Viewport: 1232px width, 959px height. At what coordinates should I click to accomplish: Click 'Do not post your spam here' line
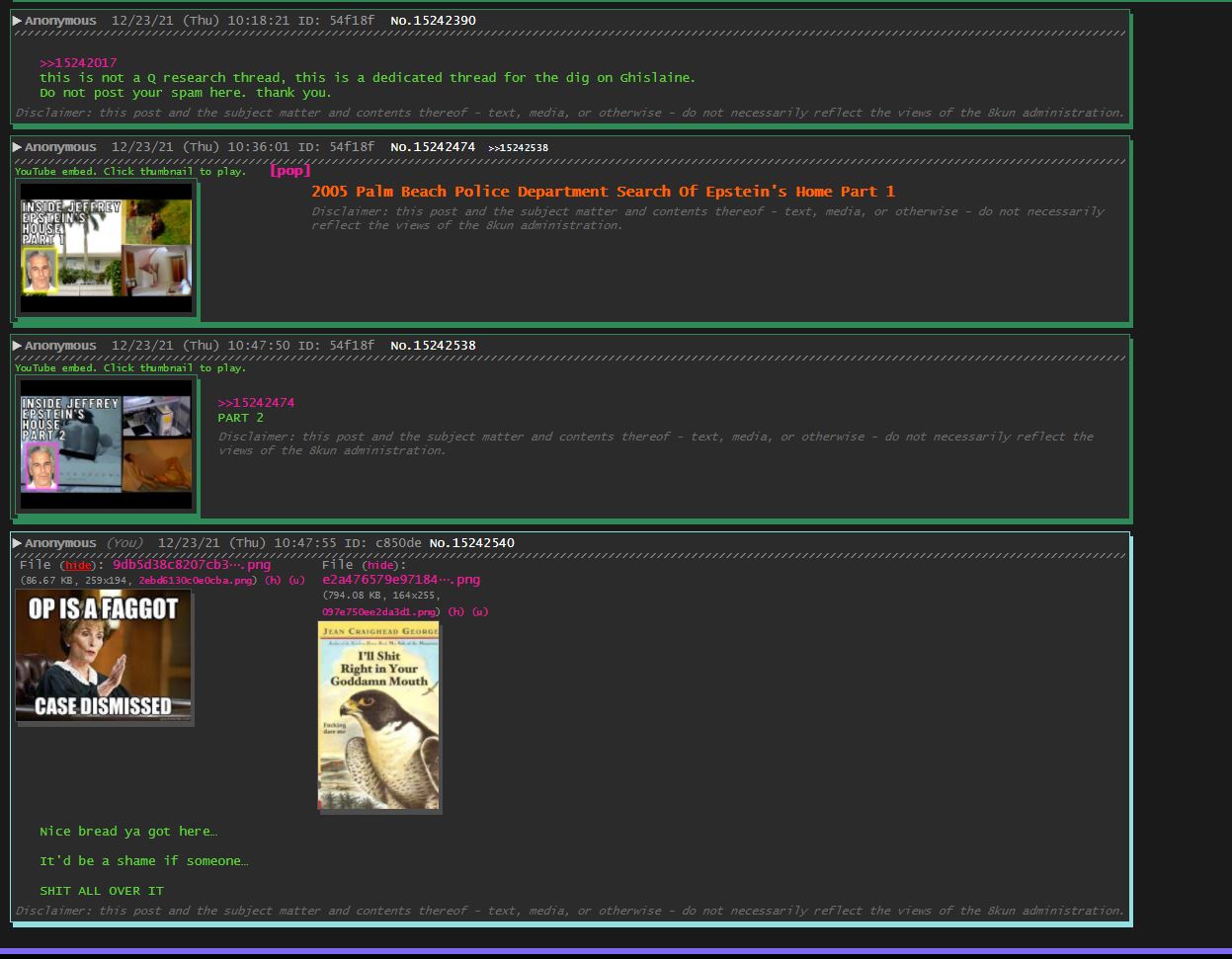[186, 93]
